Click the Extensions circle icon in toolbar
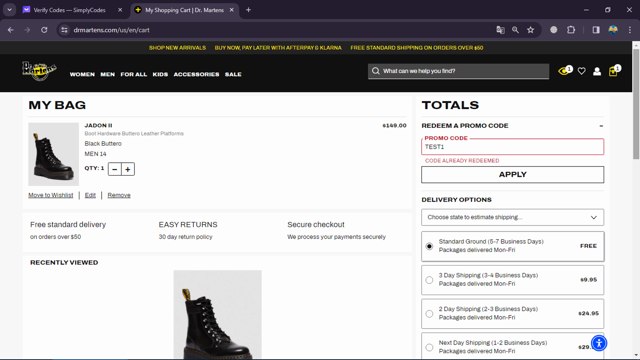 (x=553, y=30)
